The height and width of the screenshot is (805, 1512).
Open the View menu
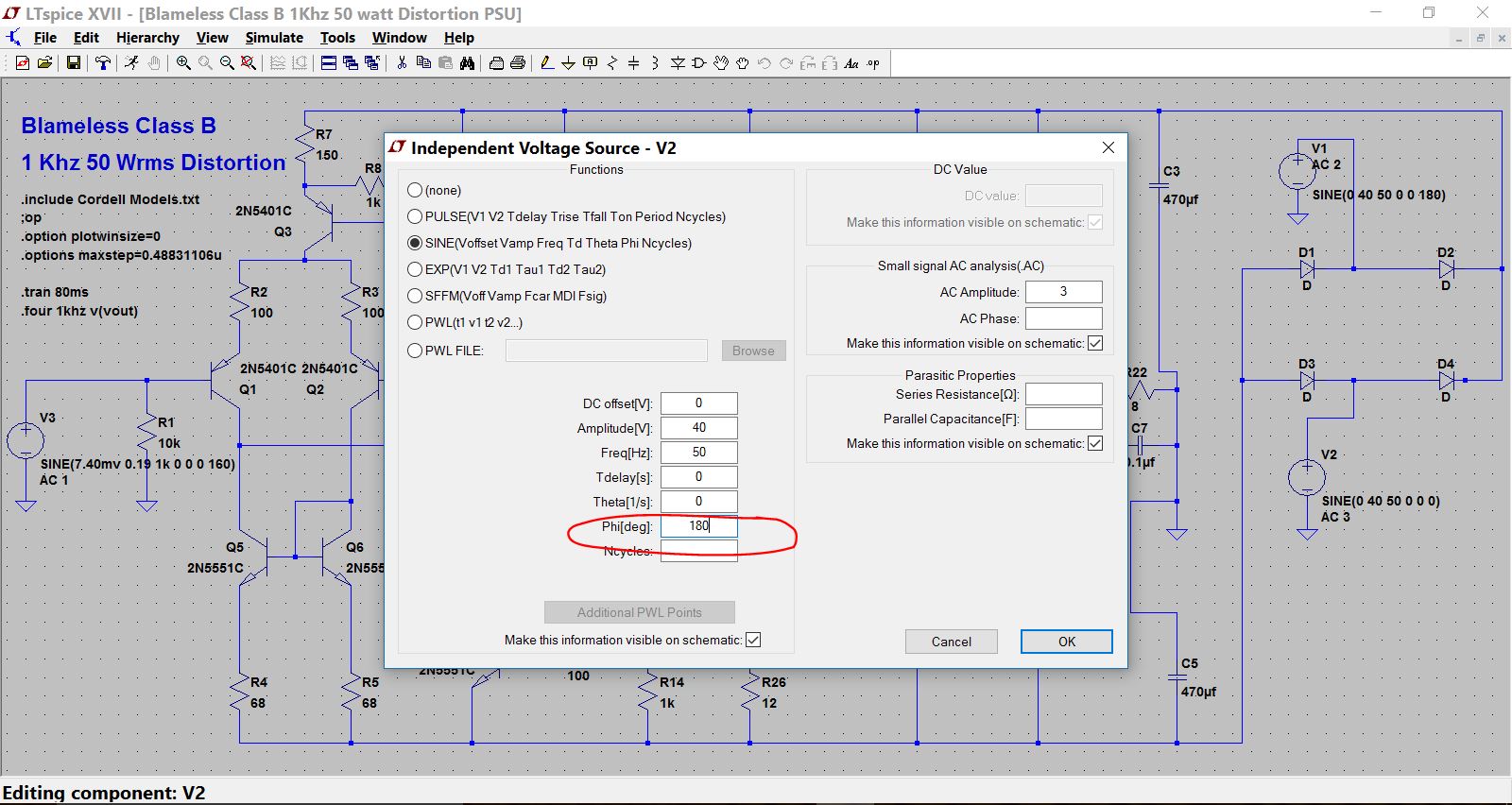(212, 38)
